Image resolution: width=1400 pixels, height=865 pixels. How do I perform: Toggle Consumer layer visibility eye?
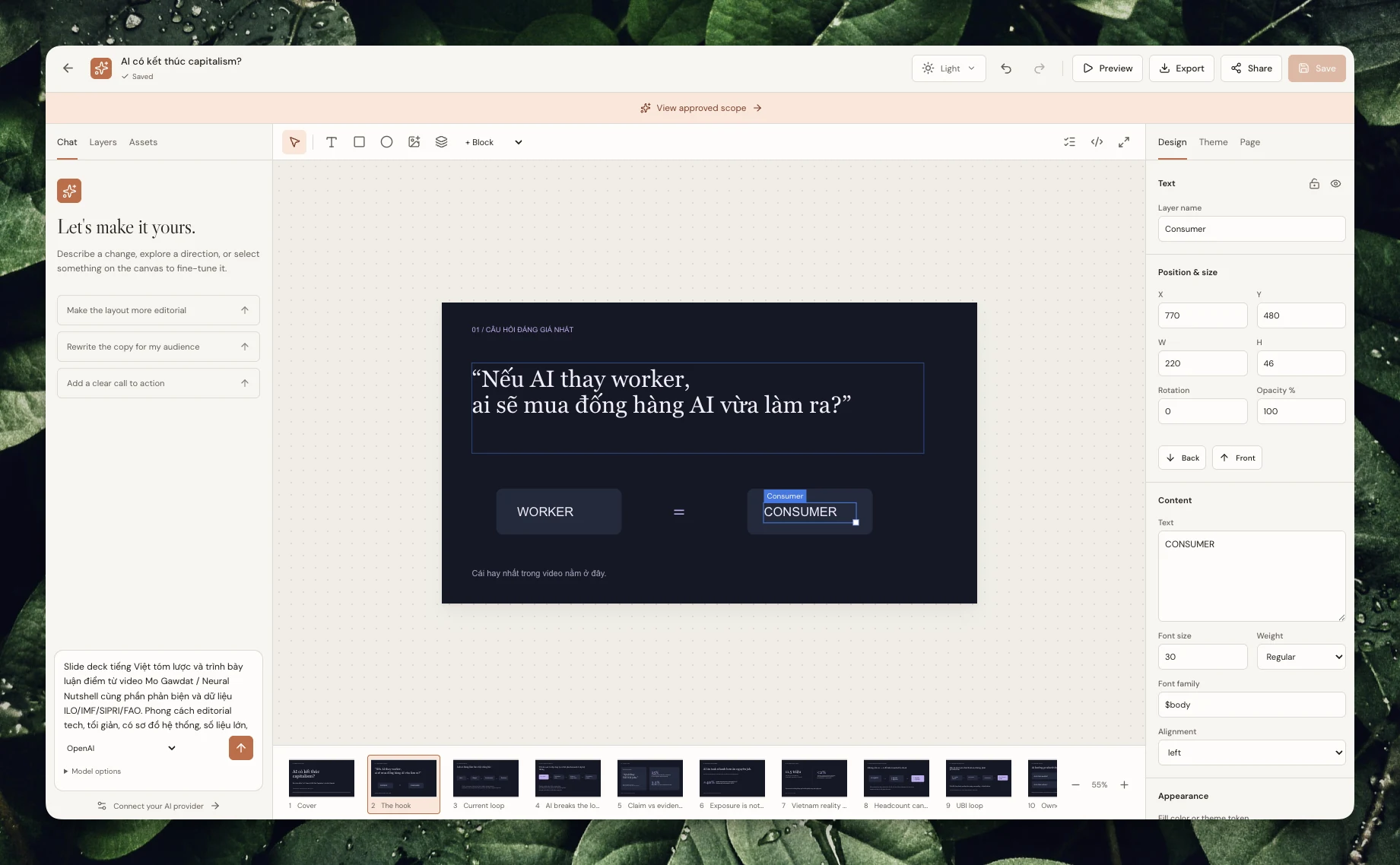click(1335, 184)
